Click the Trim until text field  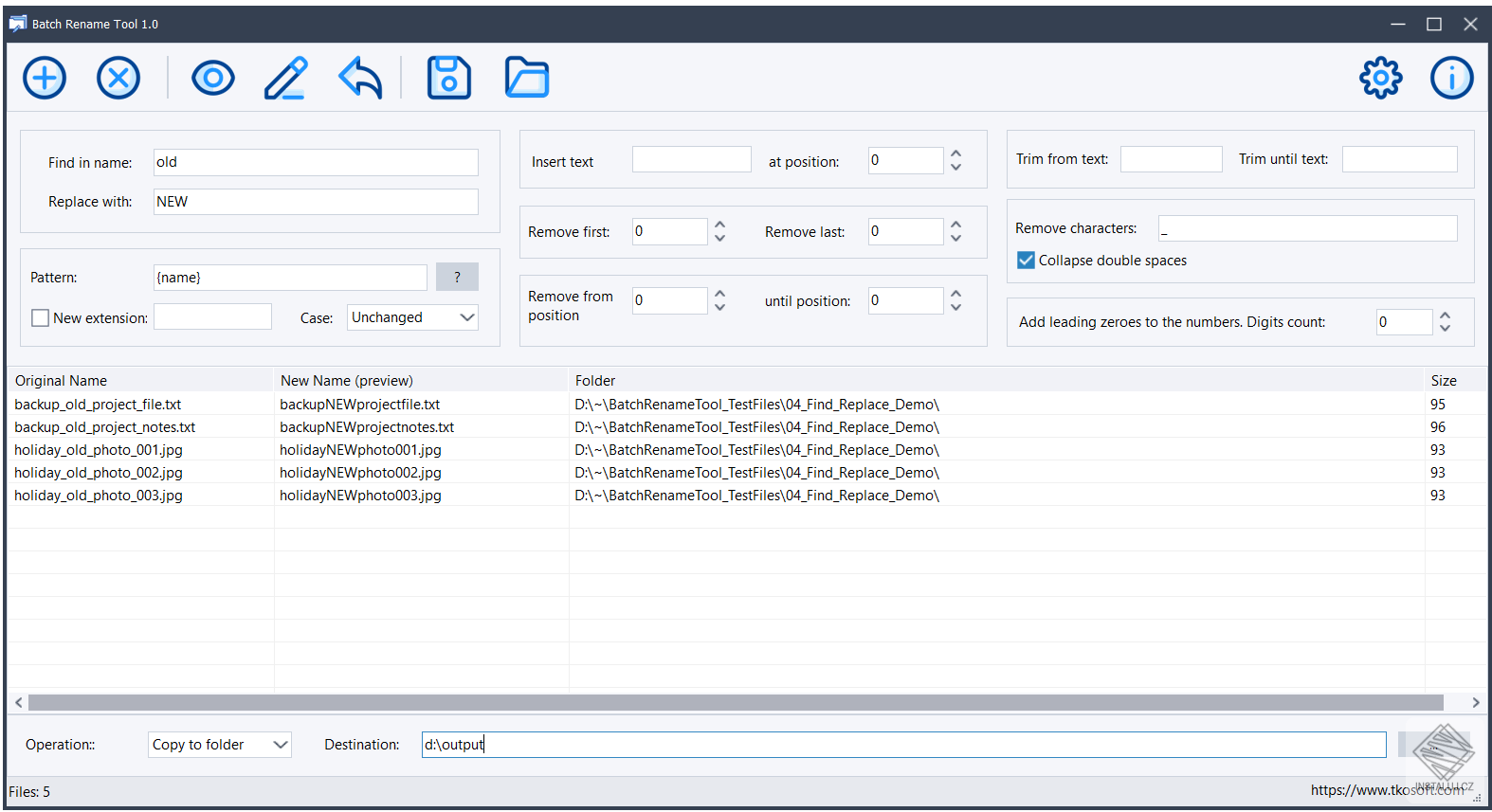[1400, 159]
